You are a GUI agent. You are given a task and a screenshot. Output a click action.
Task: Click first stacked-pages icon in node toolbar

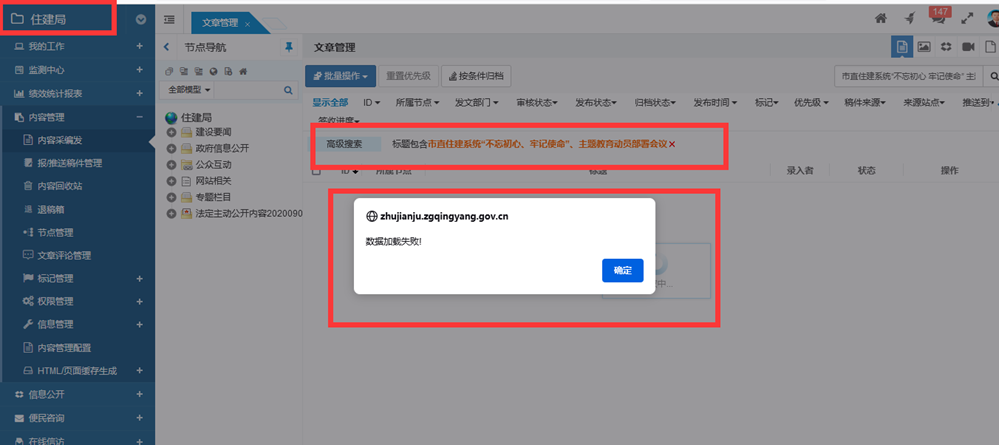coord(169,71)
